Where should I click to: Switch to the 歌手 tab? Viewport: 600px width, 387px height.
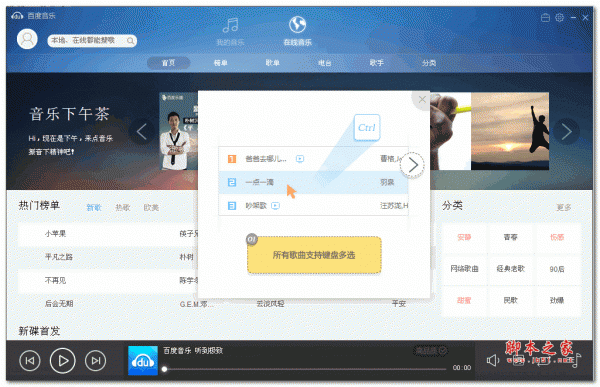click(x=377, y=63)
